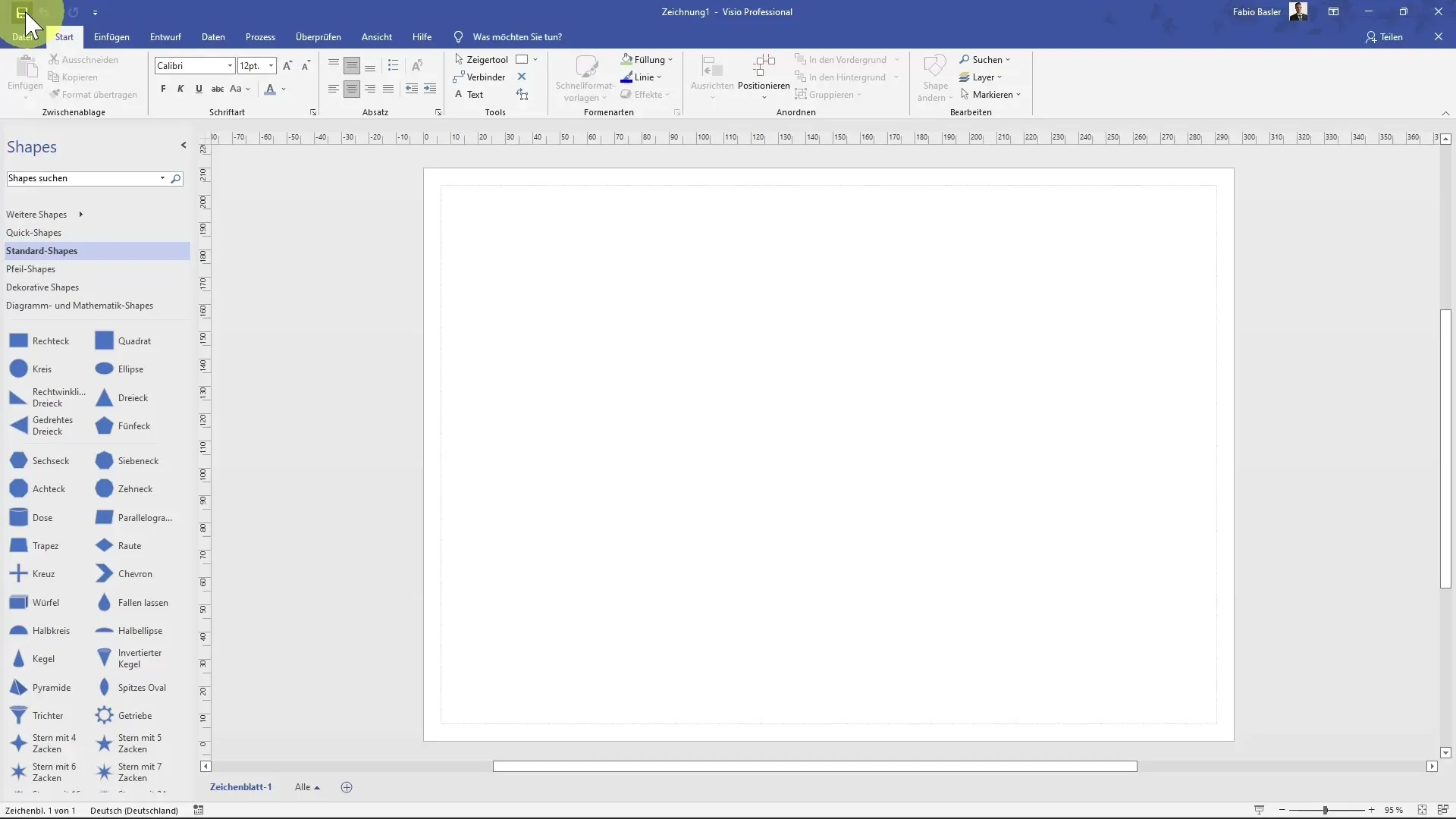Click the switch windows icon in status bar

1443,810
